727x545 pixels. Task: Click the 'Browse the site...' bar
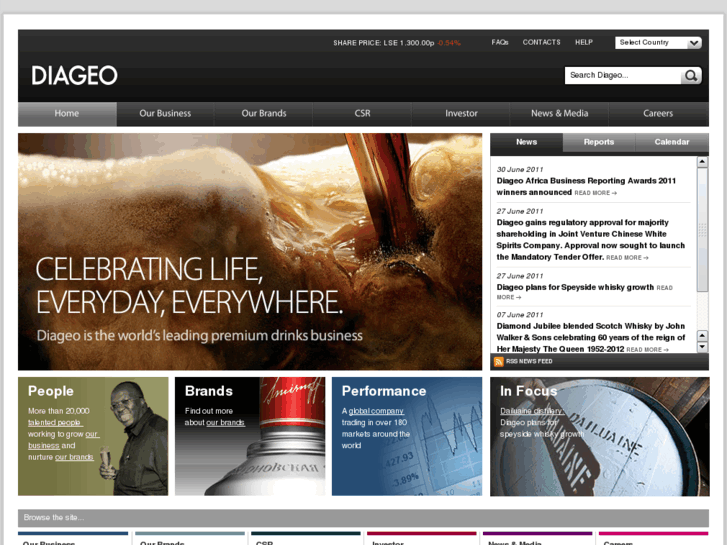pyautogui.click(x=363, y=518)
